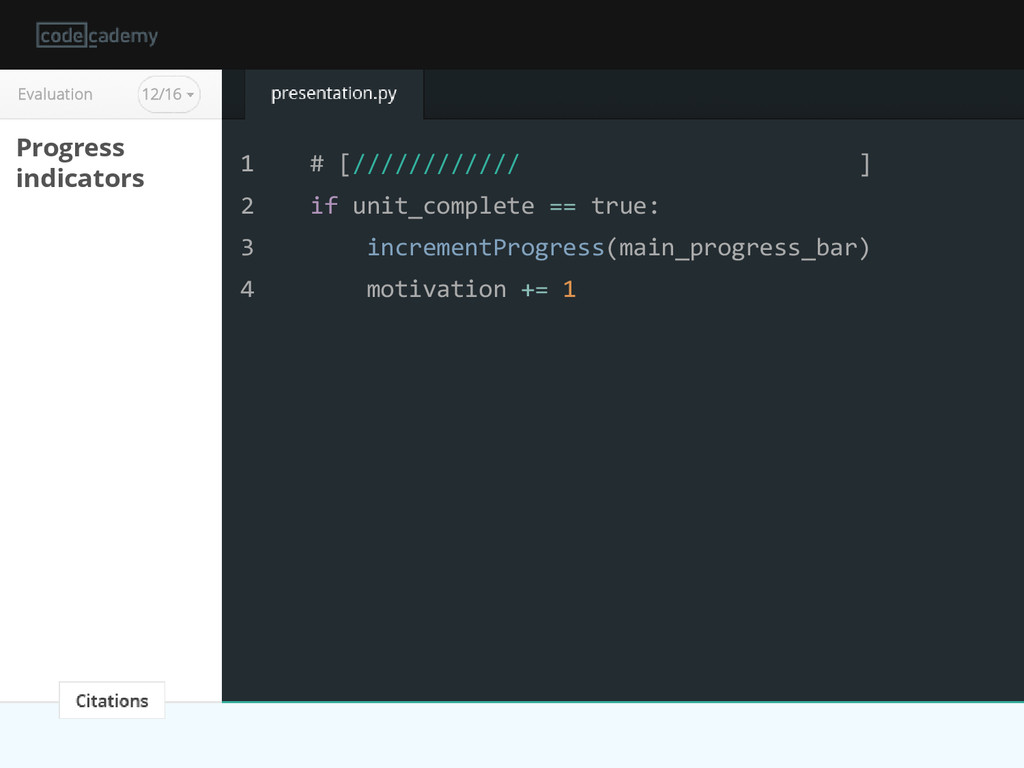This screenshot has height=768, width=1024.
Task: Place cursor on incrementProgress function name
Action: [x=485, y=248]
